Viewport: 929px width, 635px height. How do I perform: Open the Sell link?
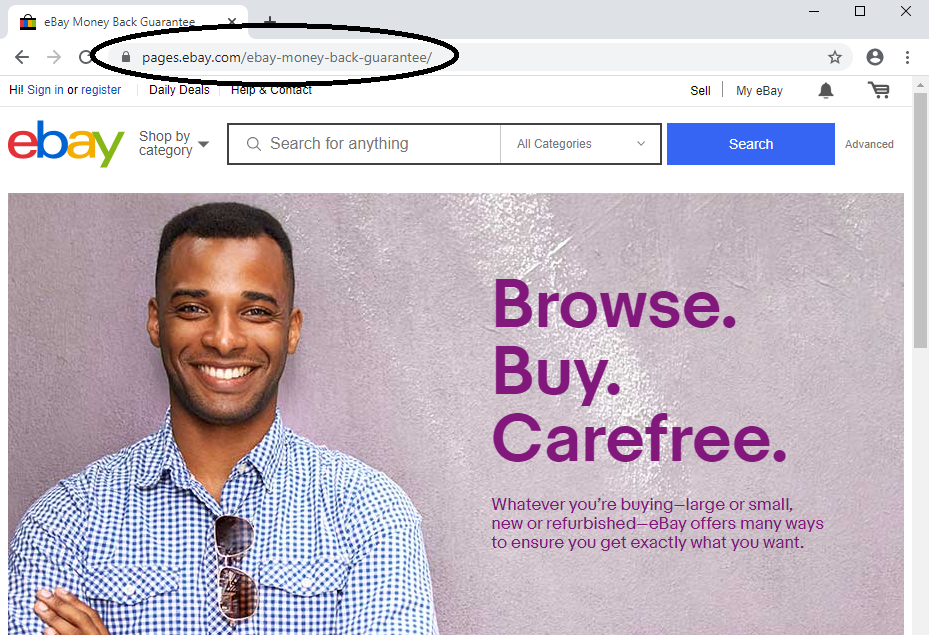coord(700,91)
